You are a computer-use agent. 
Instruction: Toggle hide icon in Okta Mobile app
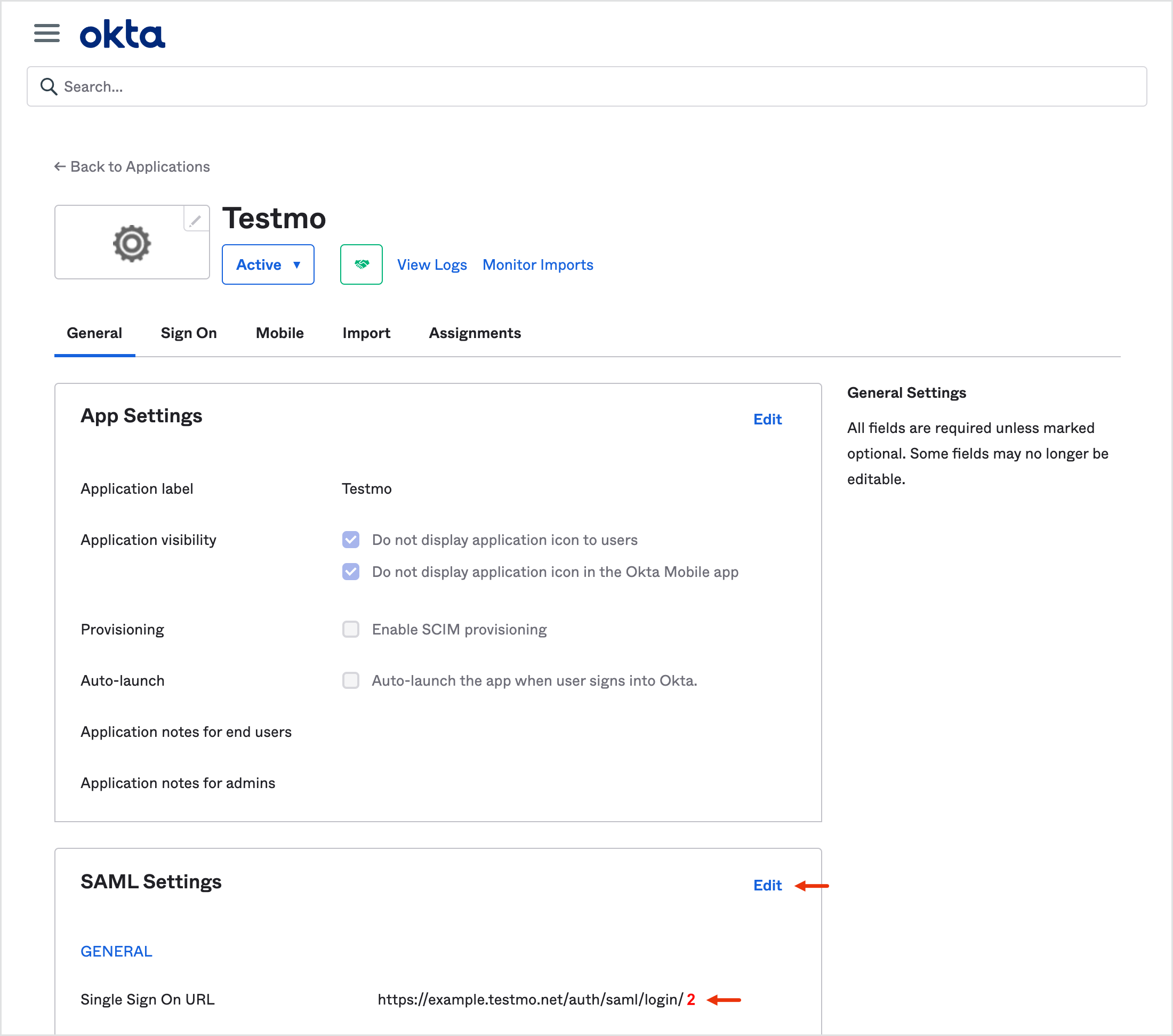click(x=351, y=572)
